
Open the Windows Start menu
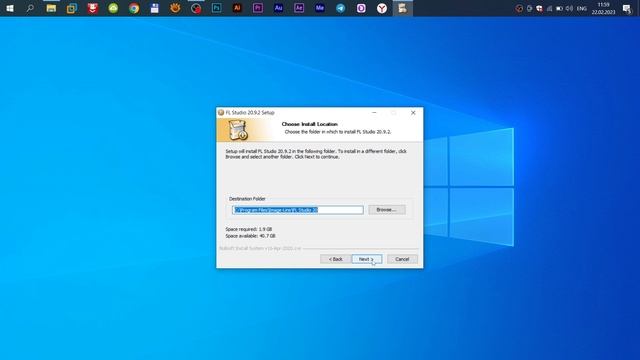[10, 8]
